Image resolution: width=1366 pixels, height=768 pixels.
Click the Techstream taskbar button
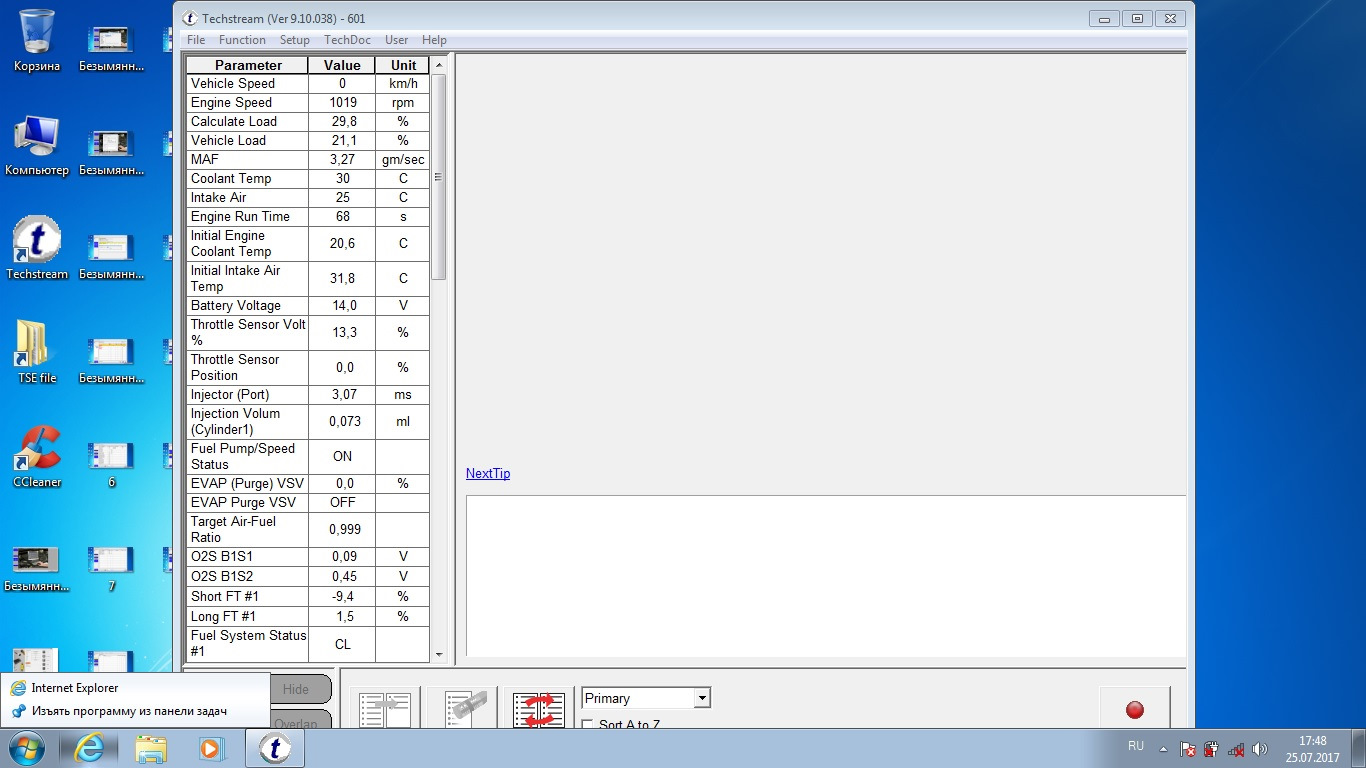click(274, 748)
